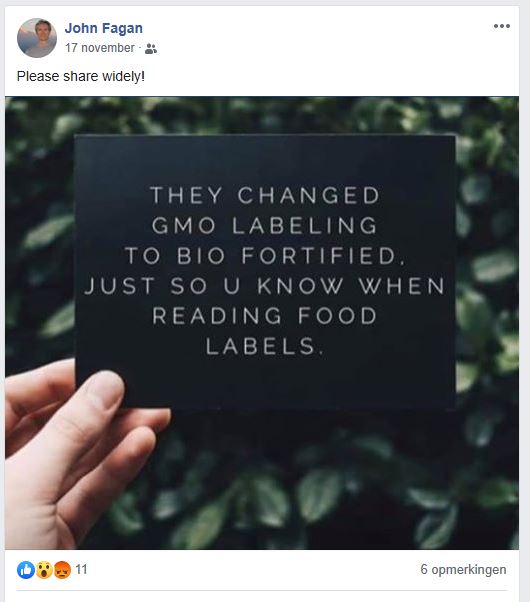
Task: Open the GMO labeling photo full view
Action: (x=262, y=323)
